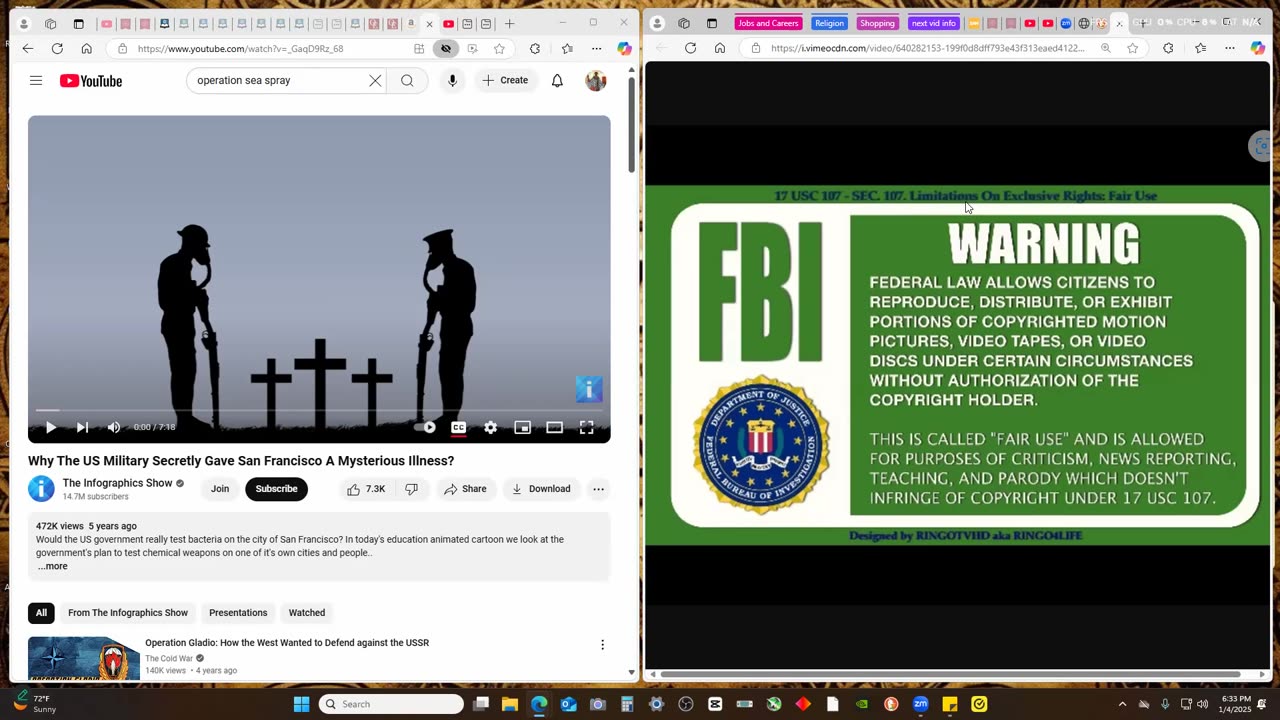The width and height of the screenshot is (1280, 720).
Task: Open the YouTube hamburger guide menu
Action: click(36, 81)
